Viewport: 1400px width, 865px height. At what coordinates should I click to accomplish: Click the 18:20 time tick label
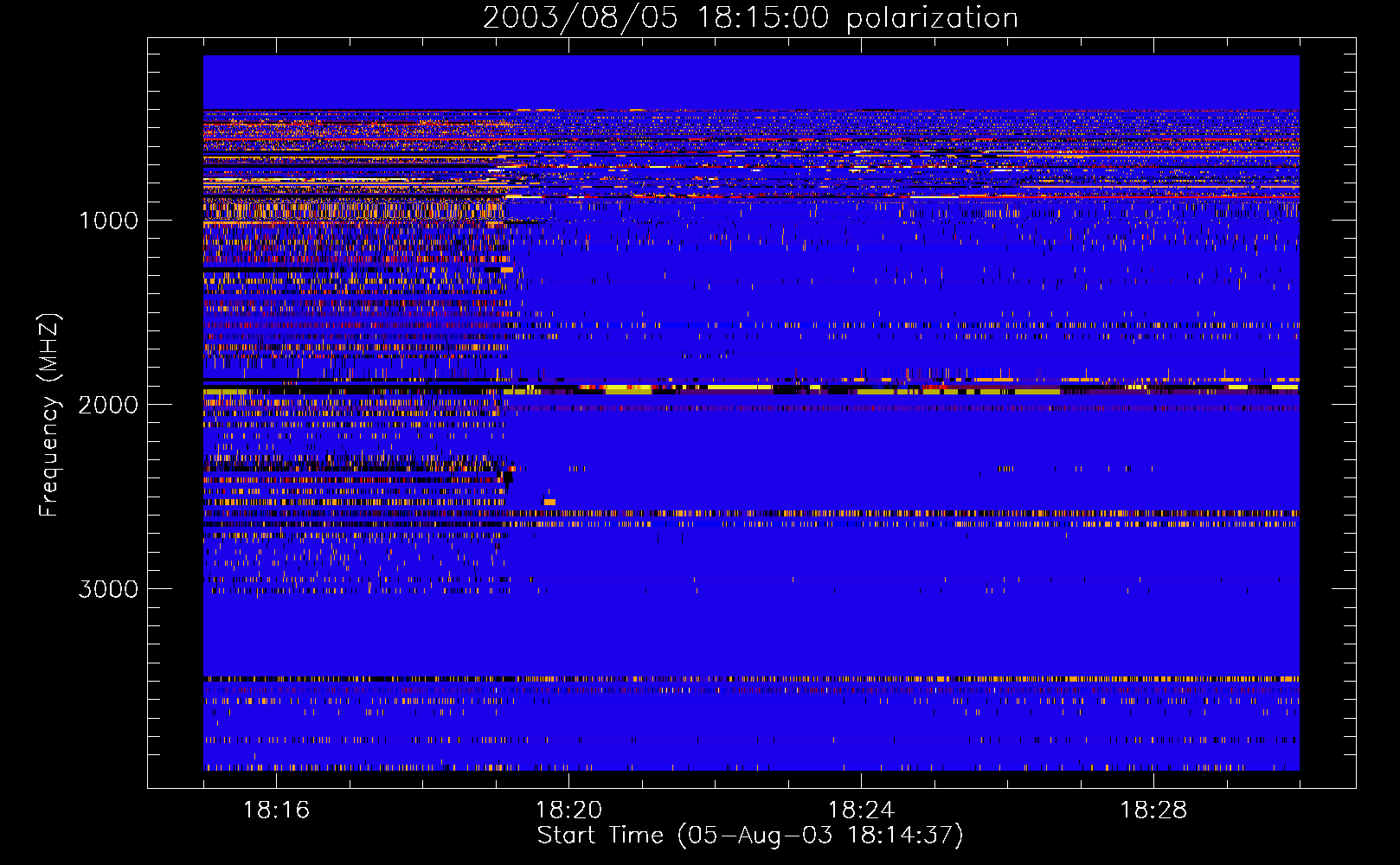tap(568, 811)
